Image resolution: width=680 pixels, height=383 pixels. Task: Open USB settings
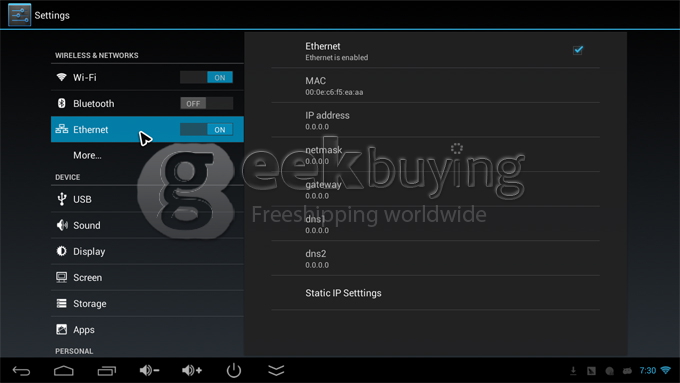147,199
